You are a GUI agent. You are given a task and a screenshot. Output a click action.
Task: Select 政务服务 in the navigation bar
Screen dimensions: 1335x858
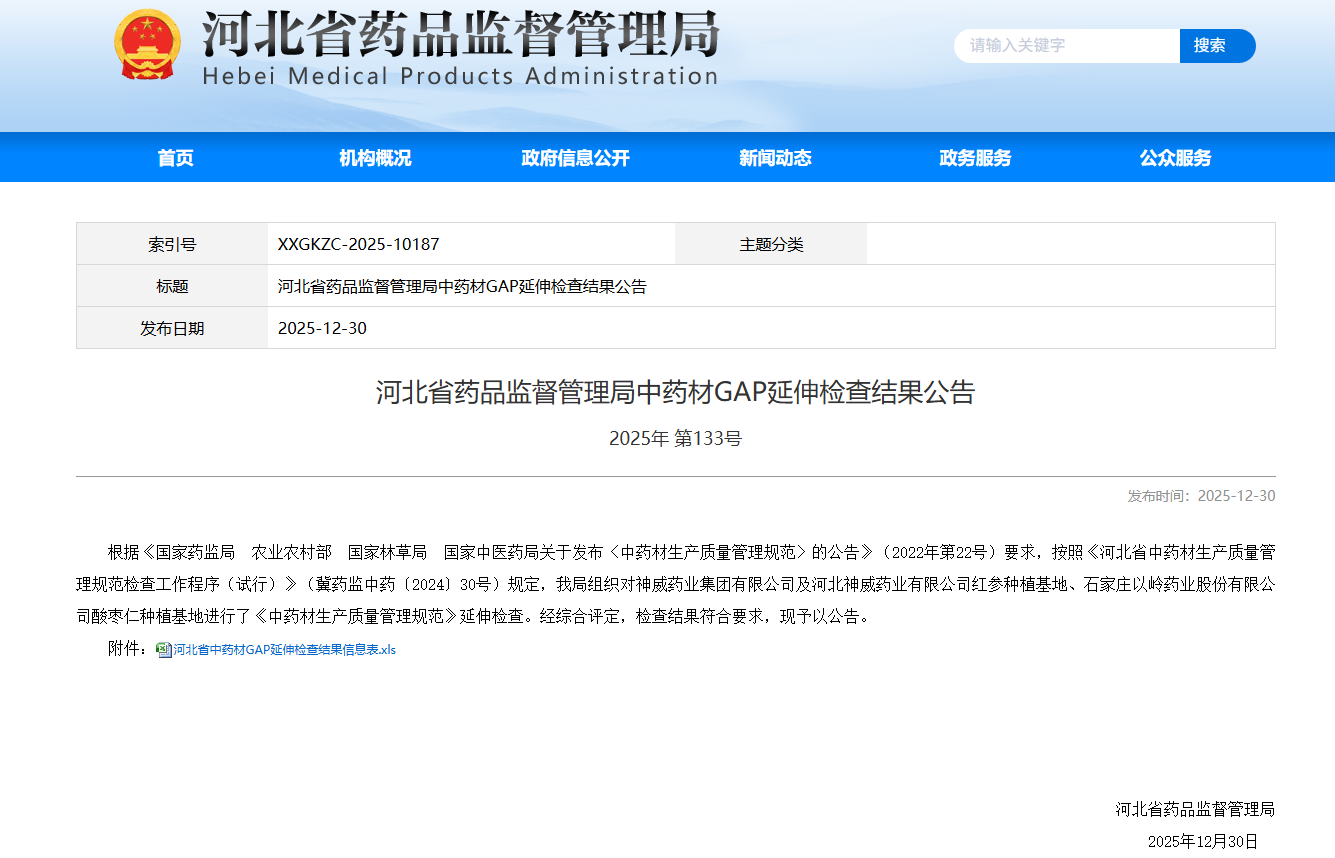[975, 158]
